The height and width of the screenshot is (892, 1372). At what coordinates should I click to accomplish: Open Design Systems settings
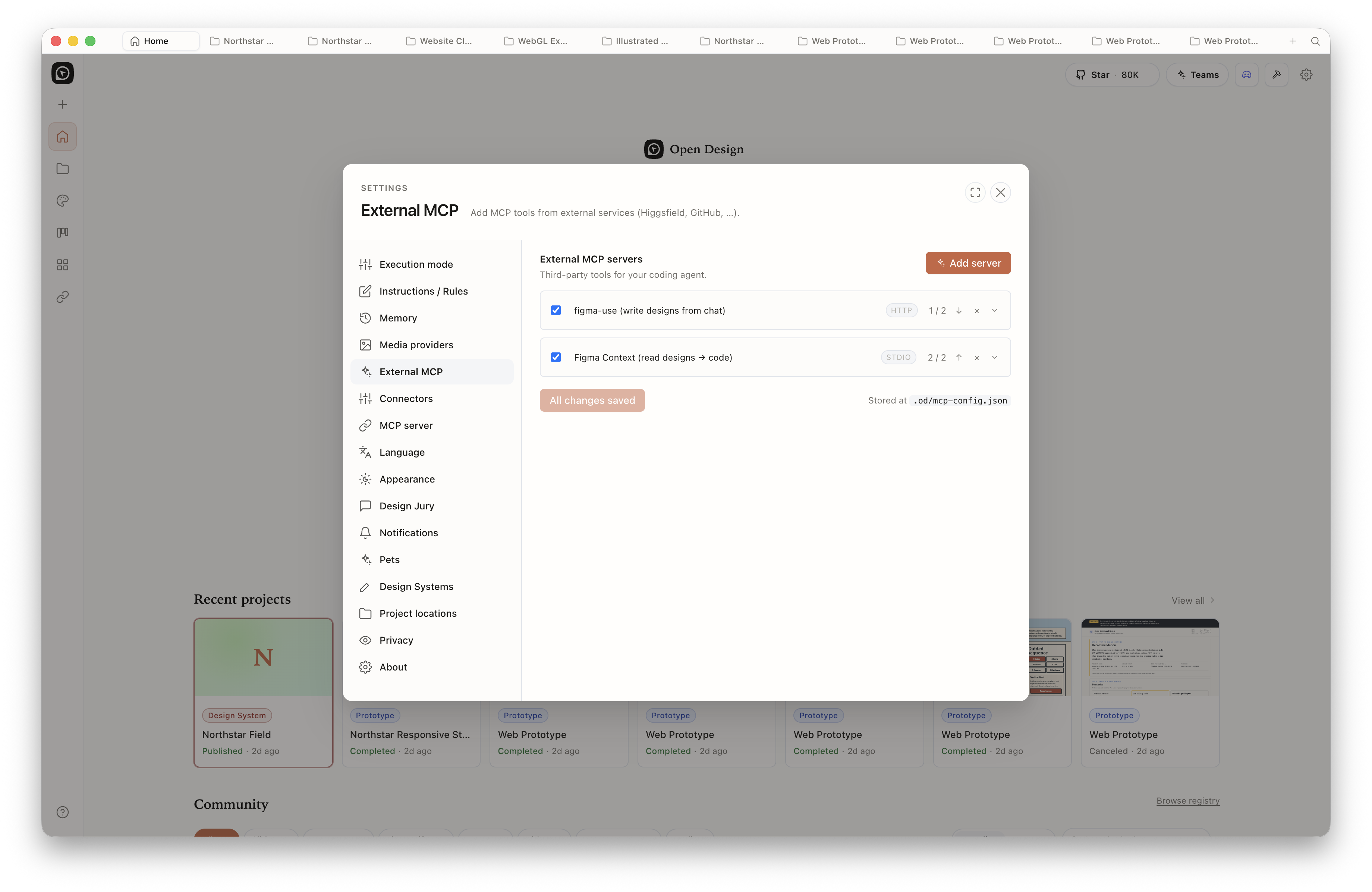(x=432, y=587)
